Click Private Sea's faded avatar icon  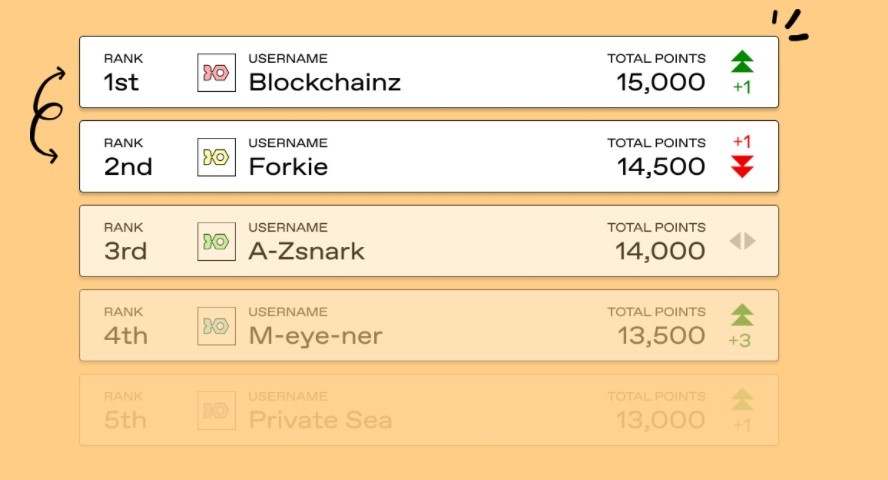click(x=216, y=411)
